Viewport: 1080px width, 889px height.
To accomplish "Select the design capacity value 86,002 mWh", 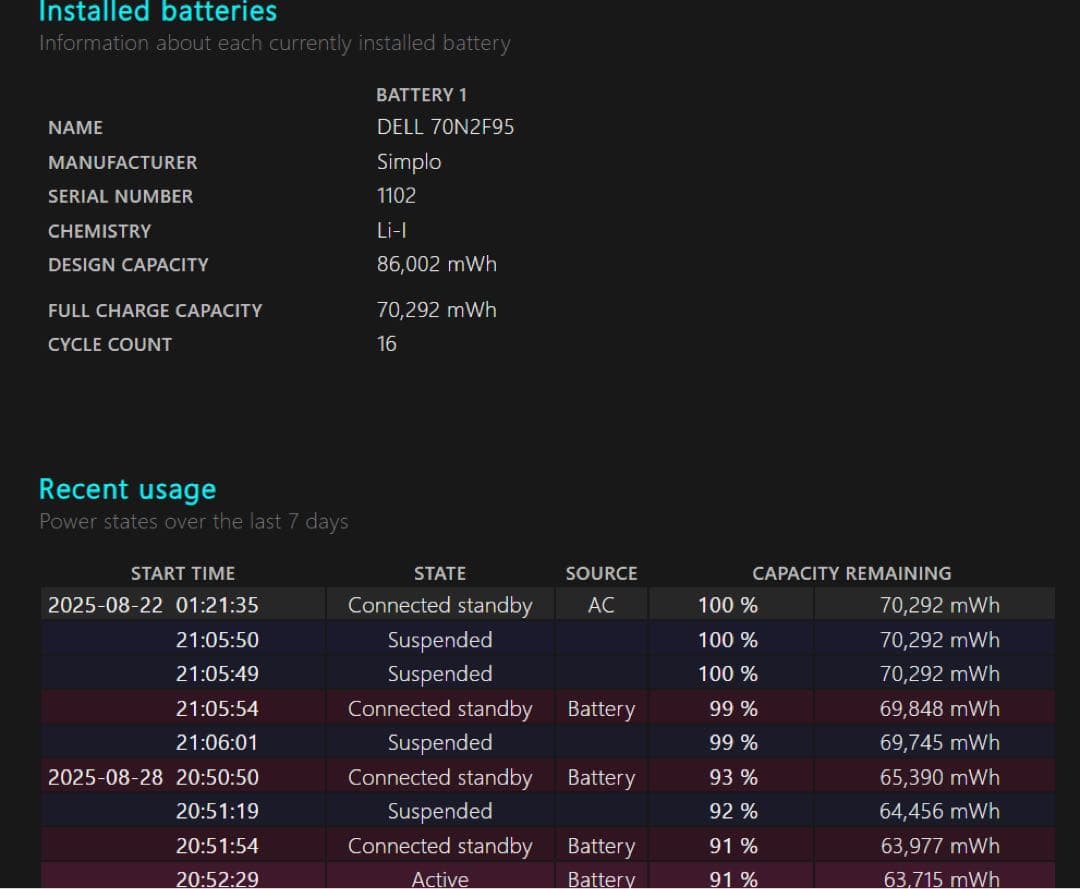I will click(436, 264).
